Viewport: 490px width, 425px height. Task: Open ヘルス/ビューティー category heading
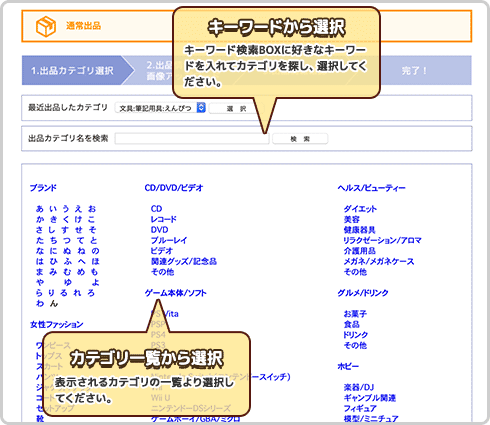coord(371,188)
